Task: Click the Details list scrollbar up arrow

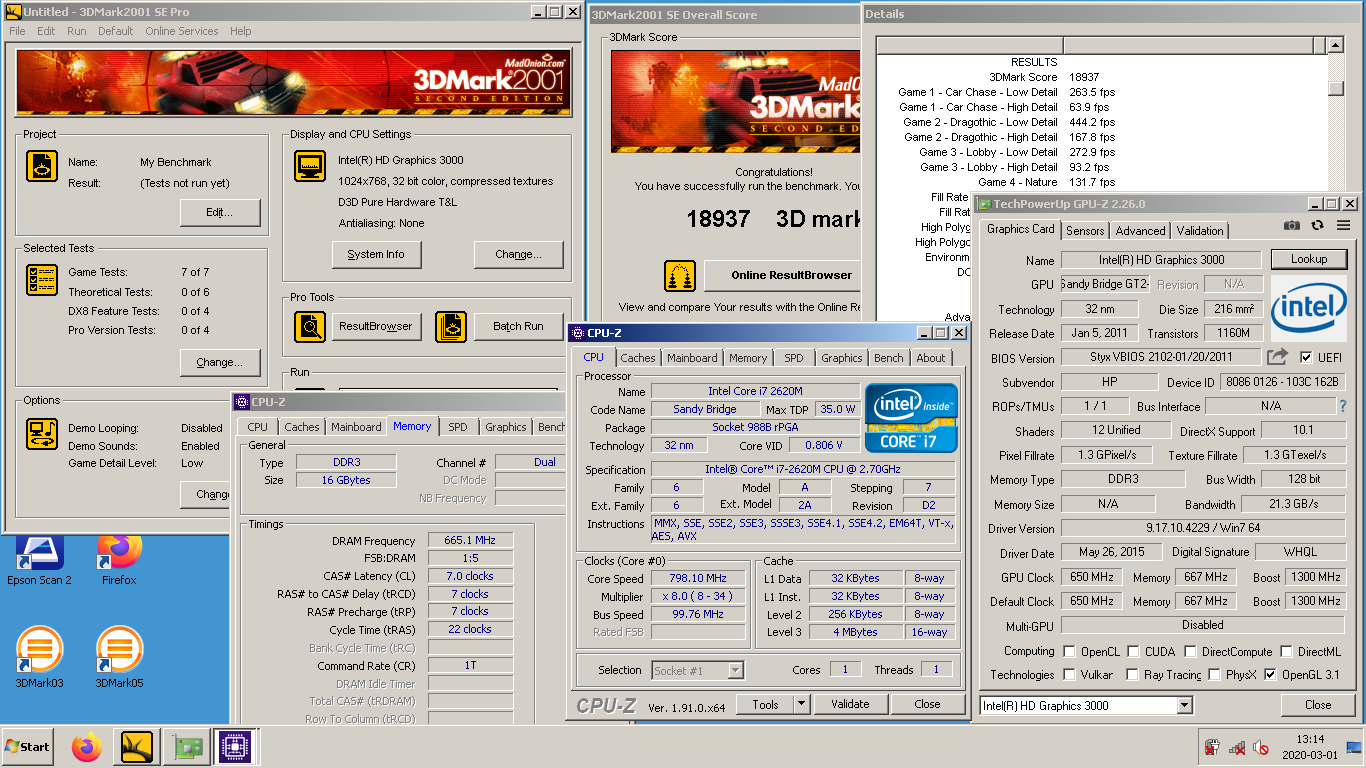Action: click(x=1335, y=45)
